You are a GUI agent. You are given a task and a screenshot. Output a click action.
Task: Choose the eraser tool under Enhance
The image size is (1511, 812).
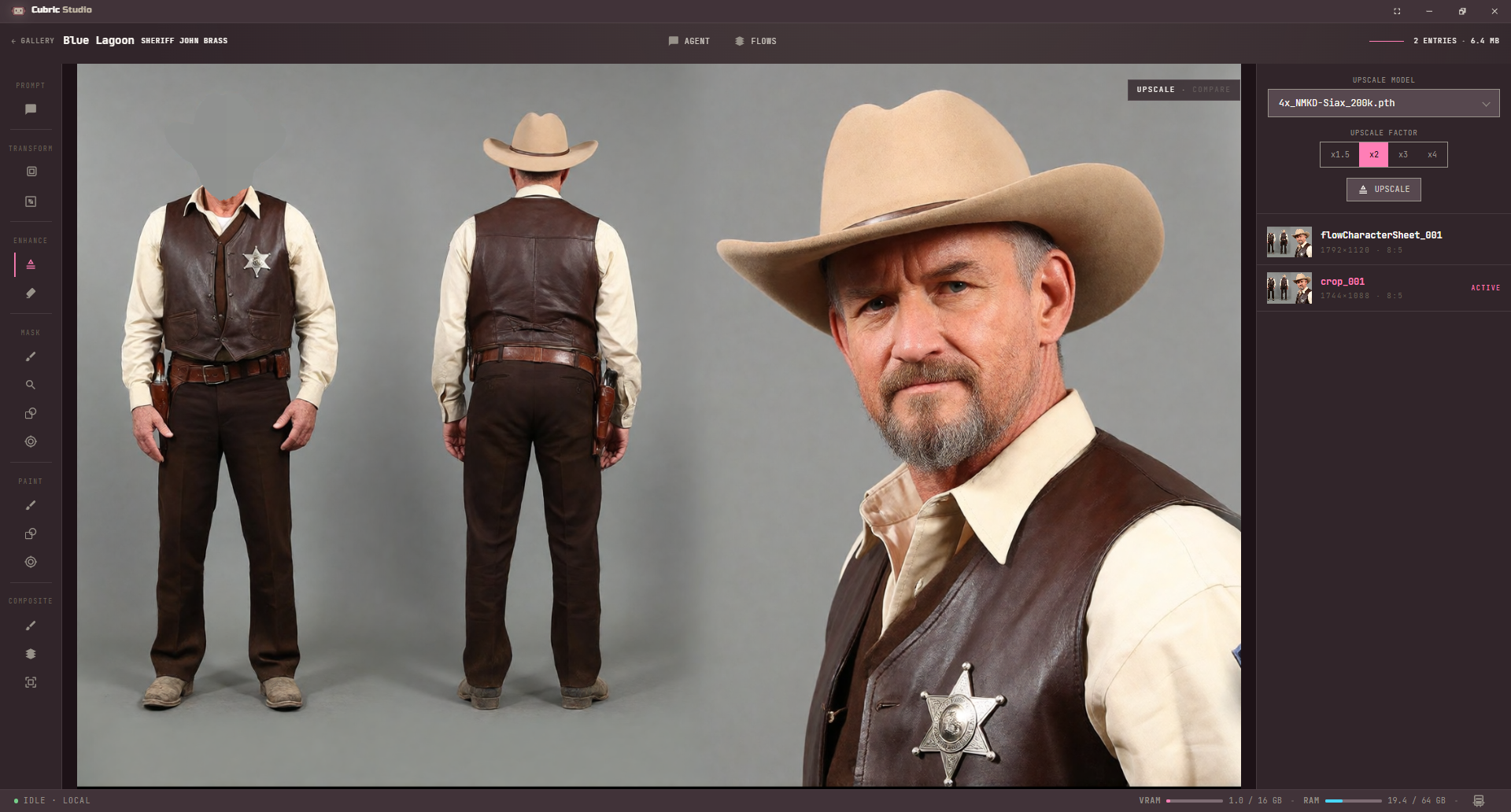tap(31, 293)
